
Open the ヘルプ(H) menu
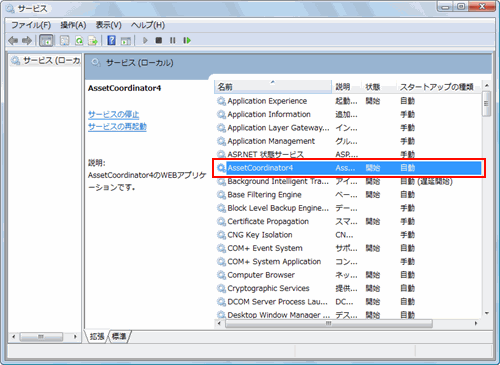click(148, 25)
